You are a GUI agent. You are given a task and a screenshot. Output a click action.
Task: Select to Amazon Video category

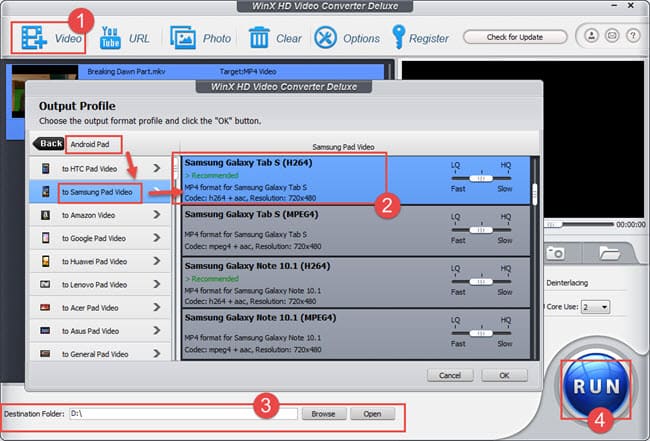(100, 215)
